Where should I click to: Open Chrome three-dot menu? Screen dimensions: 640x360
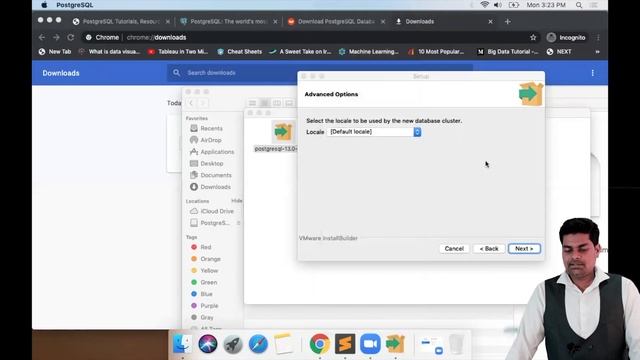(x=598, y=38)
